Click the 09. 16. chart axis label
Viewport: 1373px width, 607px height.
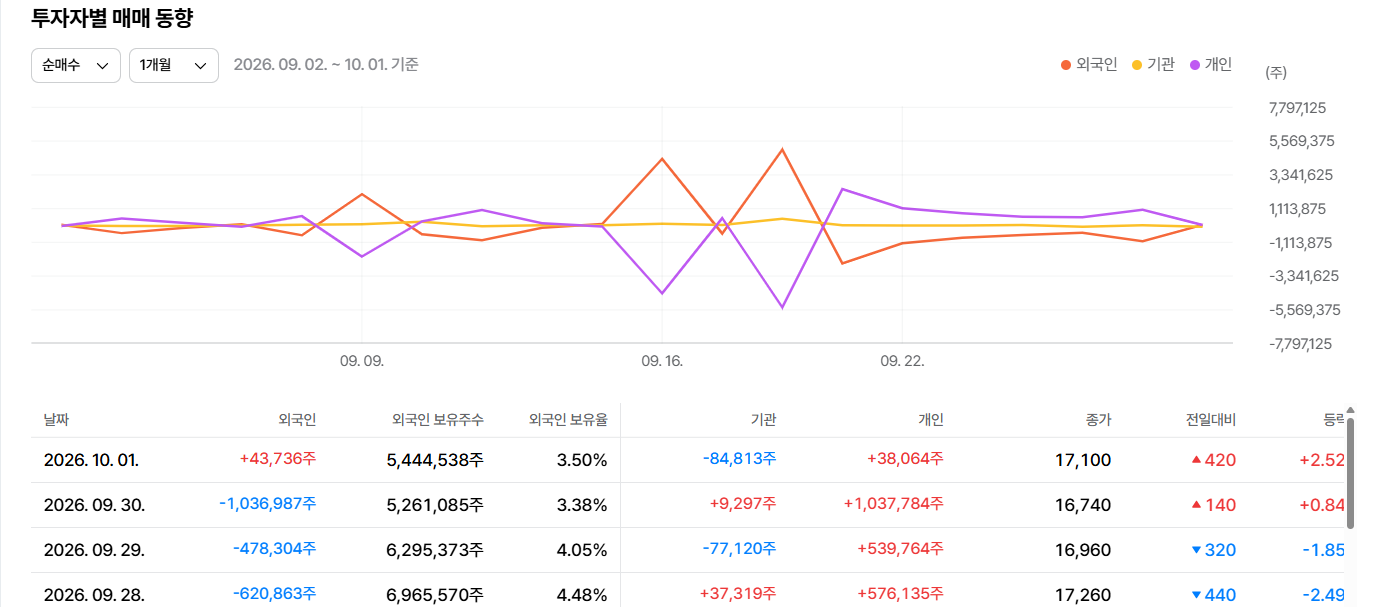pyautogui.click(x=662, y=360)
